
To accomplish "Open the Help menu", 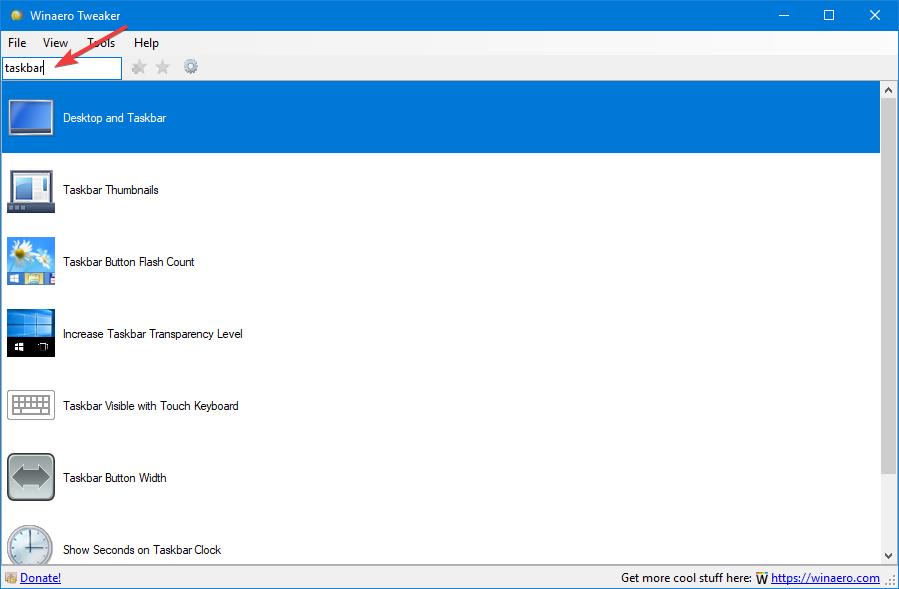I will [x=146, y=43].
